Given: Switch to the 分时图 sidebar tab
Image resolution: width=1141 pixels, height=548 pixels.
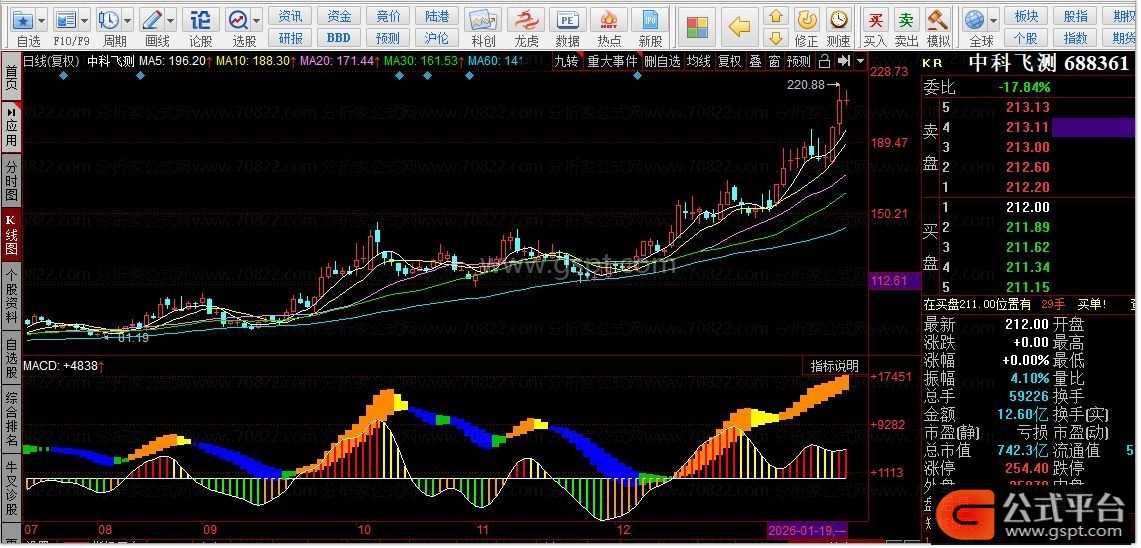Looking at the screenshot, I should [11, 182].
